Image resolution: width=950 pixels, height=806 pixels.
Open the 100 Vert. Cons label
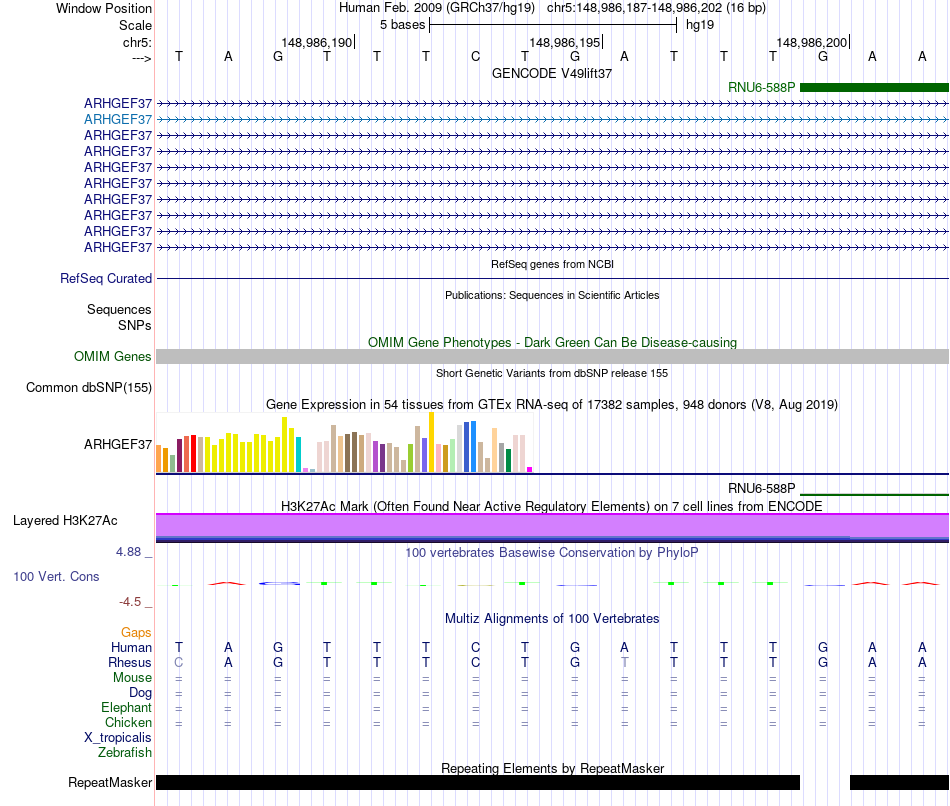coord(56,576)
